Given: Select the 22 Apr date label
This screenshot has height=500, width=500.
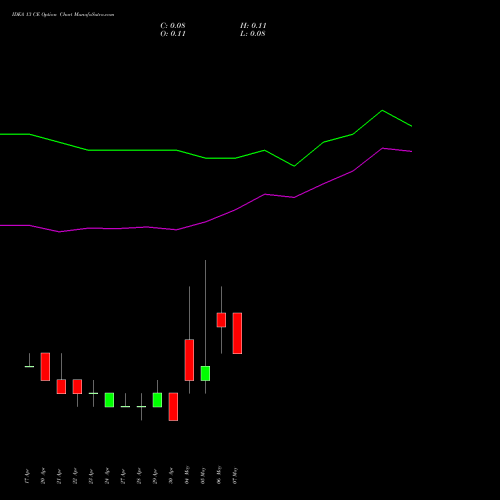Looking at the screenshot, I should point(75,476).
